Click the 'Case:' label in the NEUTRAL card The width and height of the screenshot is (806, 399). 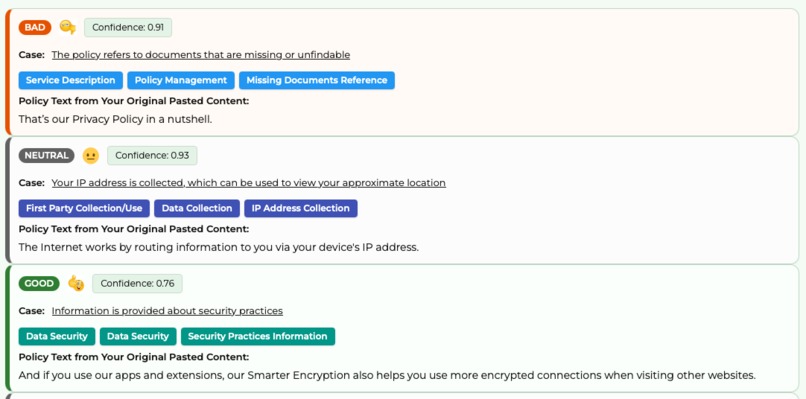[x=31, y=183]
